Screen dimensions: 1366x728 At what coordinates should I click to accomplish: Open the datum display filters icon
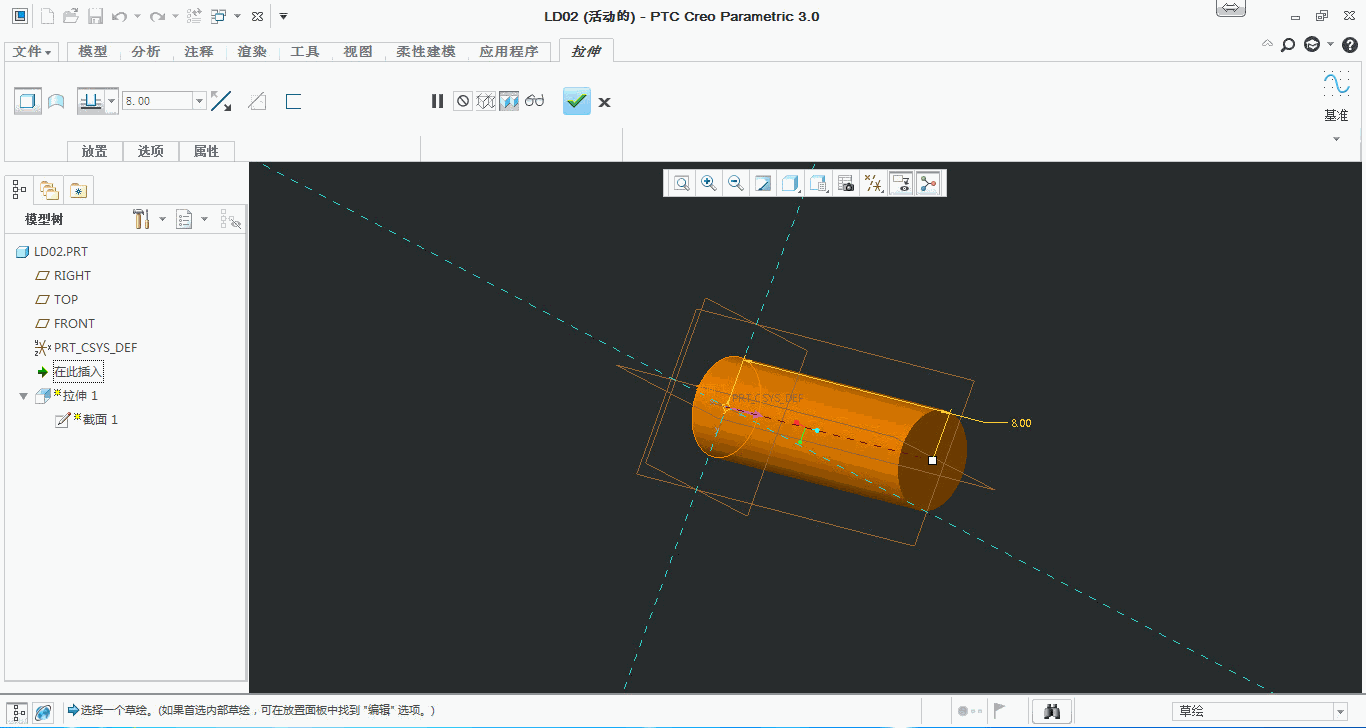(x=873, y=183)
